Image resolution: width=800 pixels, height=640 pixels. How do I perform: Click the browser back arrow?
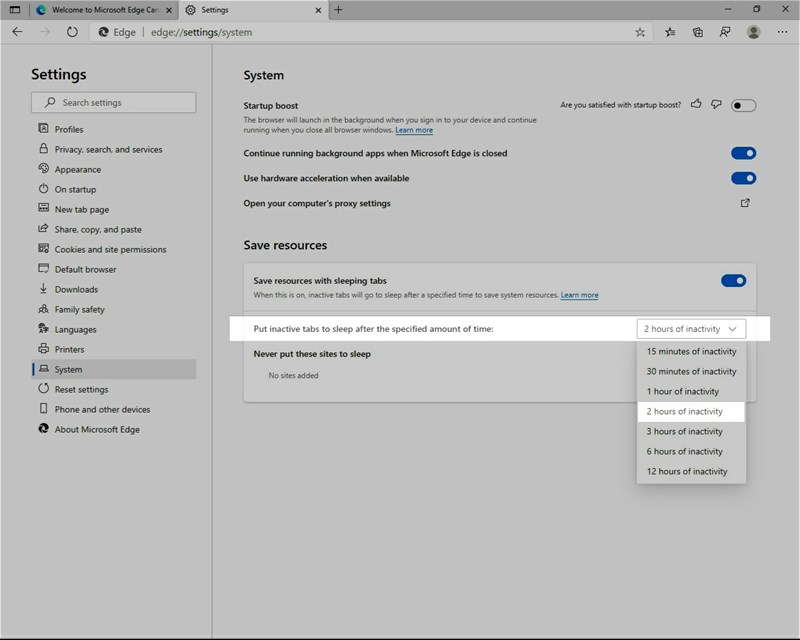pos(17,32)
